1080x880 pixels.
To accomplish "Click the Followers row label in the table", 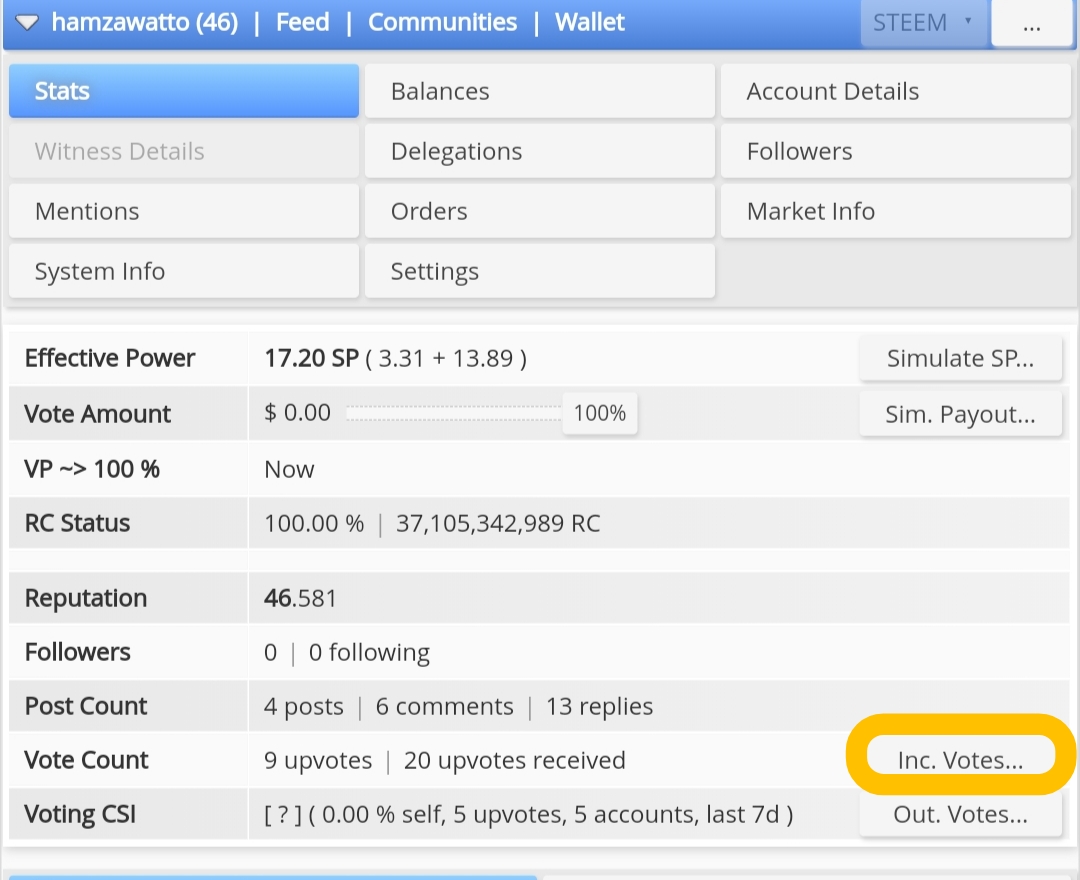I will click(78, 651).
